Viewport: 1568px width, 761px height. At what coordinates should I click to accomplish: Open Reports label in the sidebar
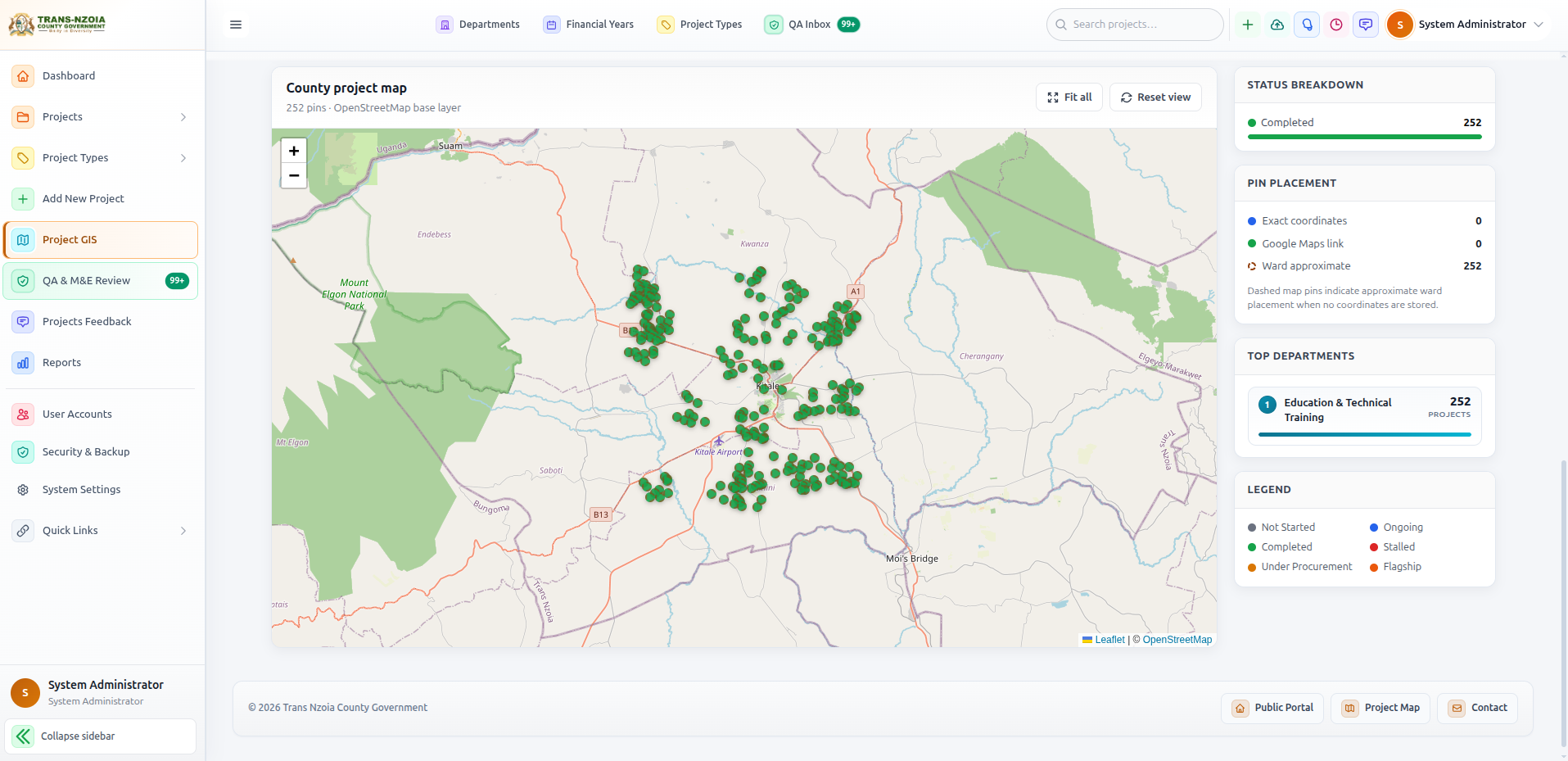point(61,363)
